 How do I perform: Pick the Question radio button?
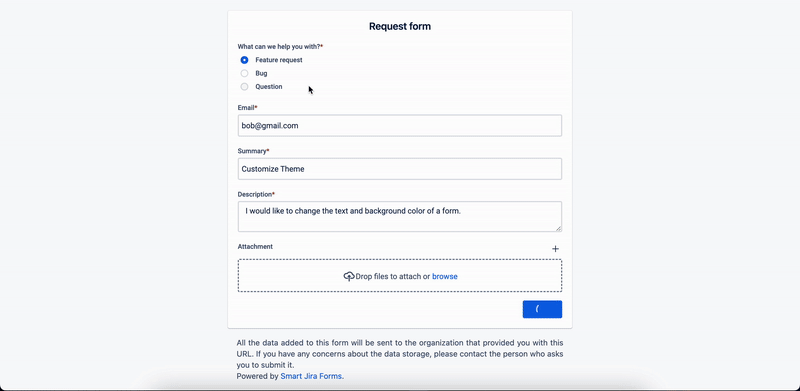[244, 87]
